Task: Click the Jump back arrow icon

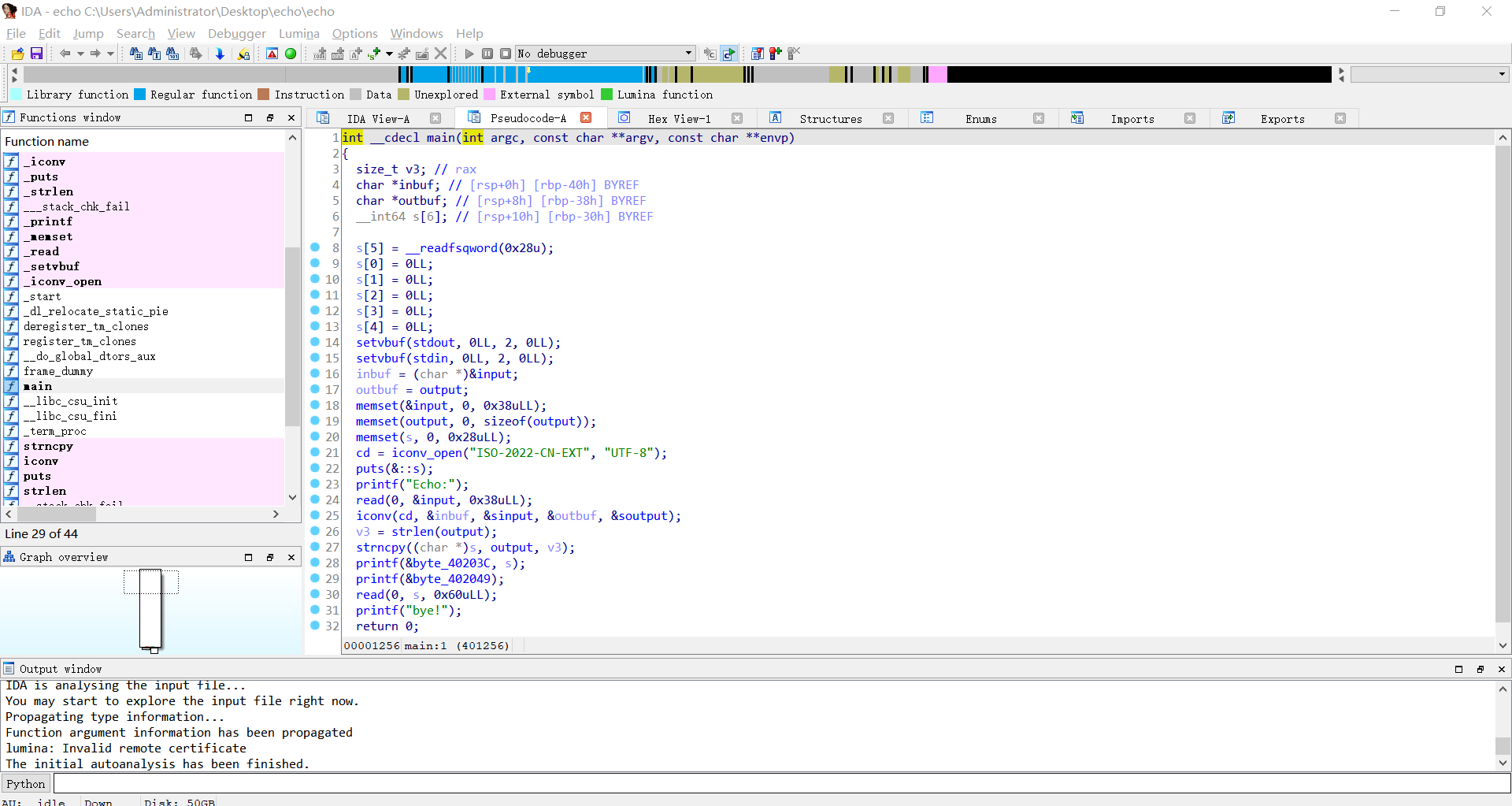Action: click(x=65, y=54)
